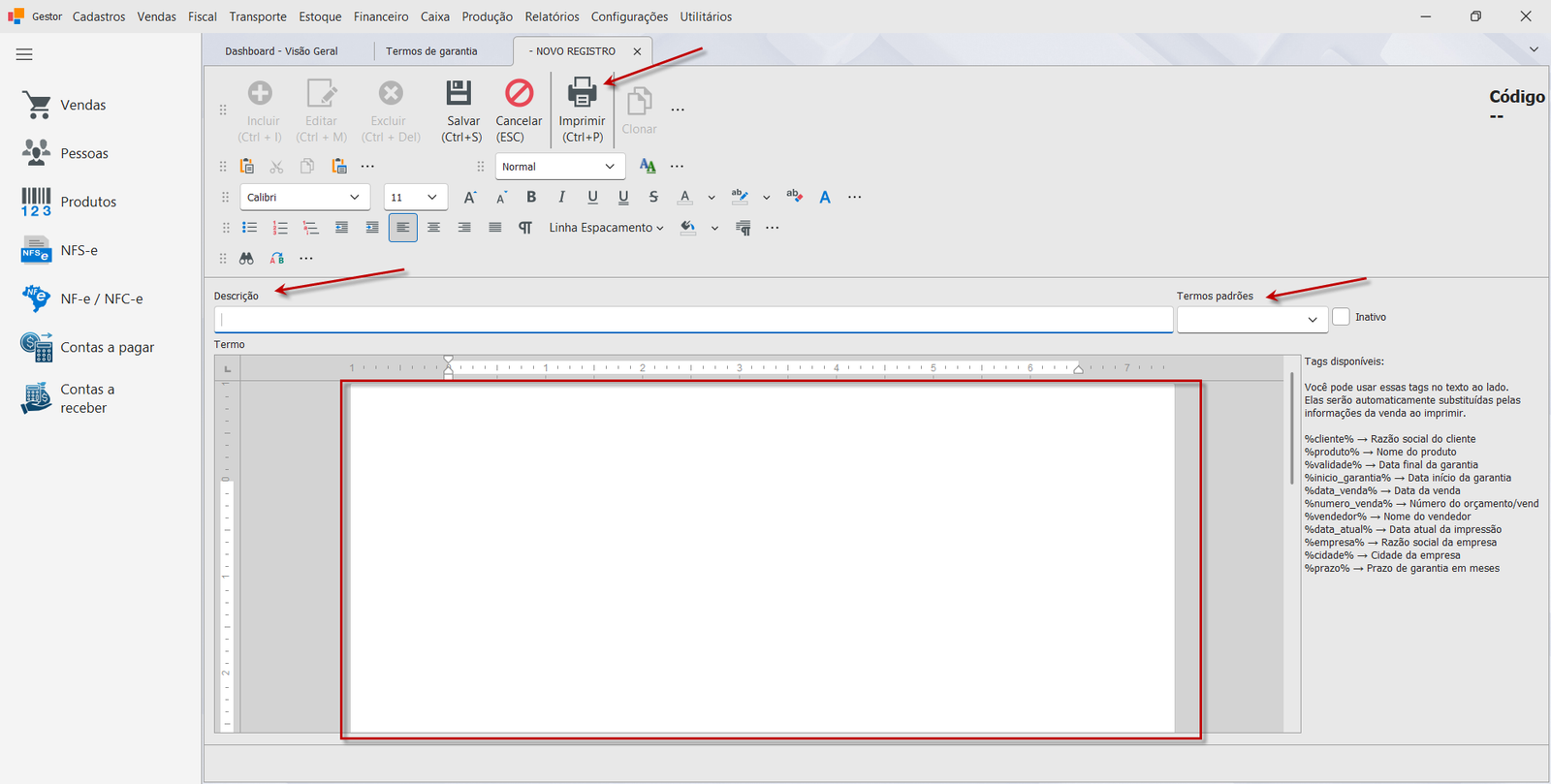Insert a bulleted list
This screenshot has height=784, width=1551.
tap(249, 228)
